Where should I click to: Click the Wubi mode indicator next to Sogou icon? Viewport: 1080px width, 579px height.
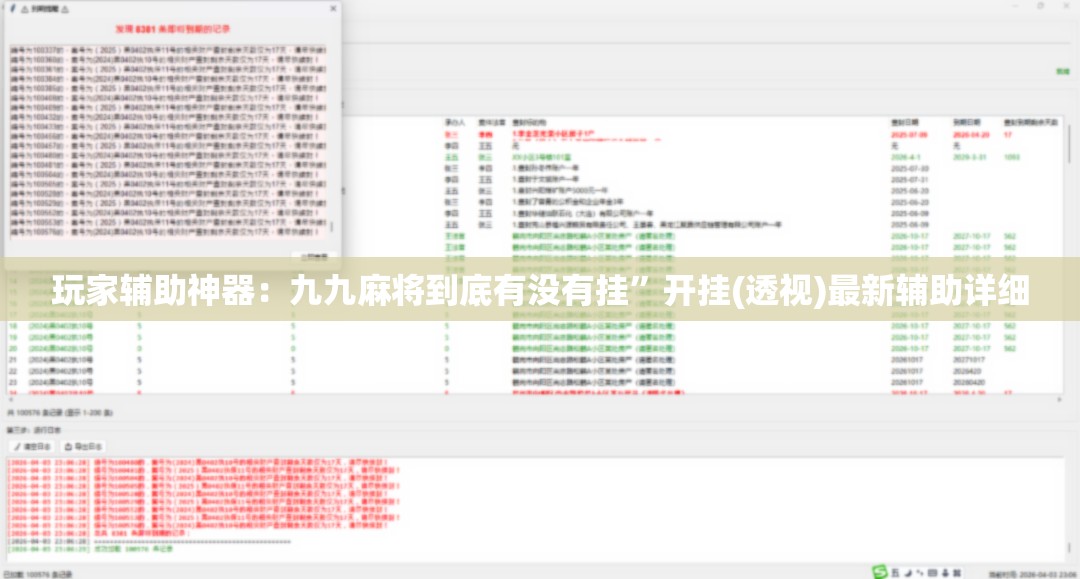pyautogui.click(x=895, y=573)
